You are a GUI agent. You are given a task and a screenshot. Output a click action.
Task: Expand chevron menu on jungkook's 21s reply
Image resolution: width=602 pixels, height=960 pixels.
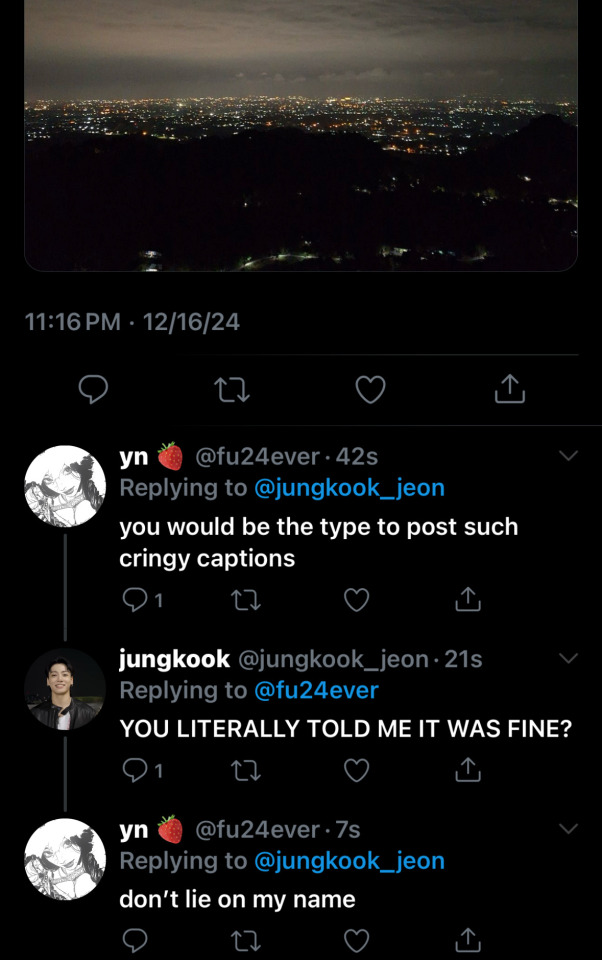coord(568,658)
